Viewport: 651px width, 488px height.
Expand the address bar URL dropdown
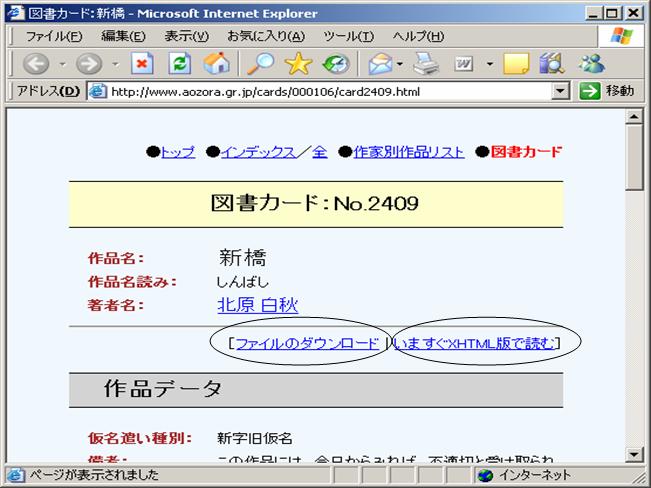tap(561, 91)
